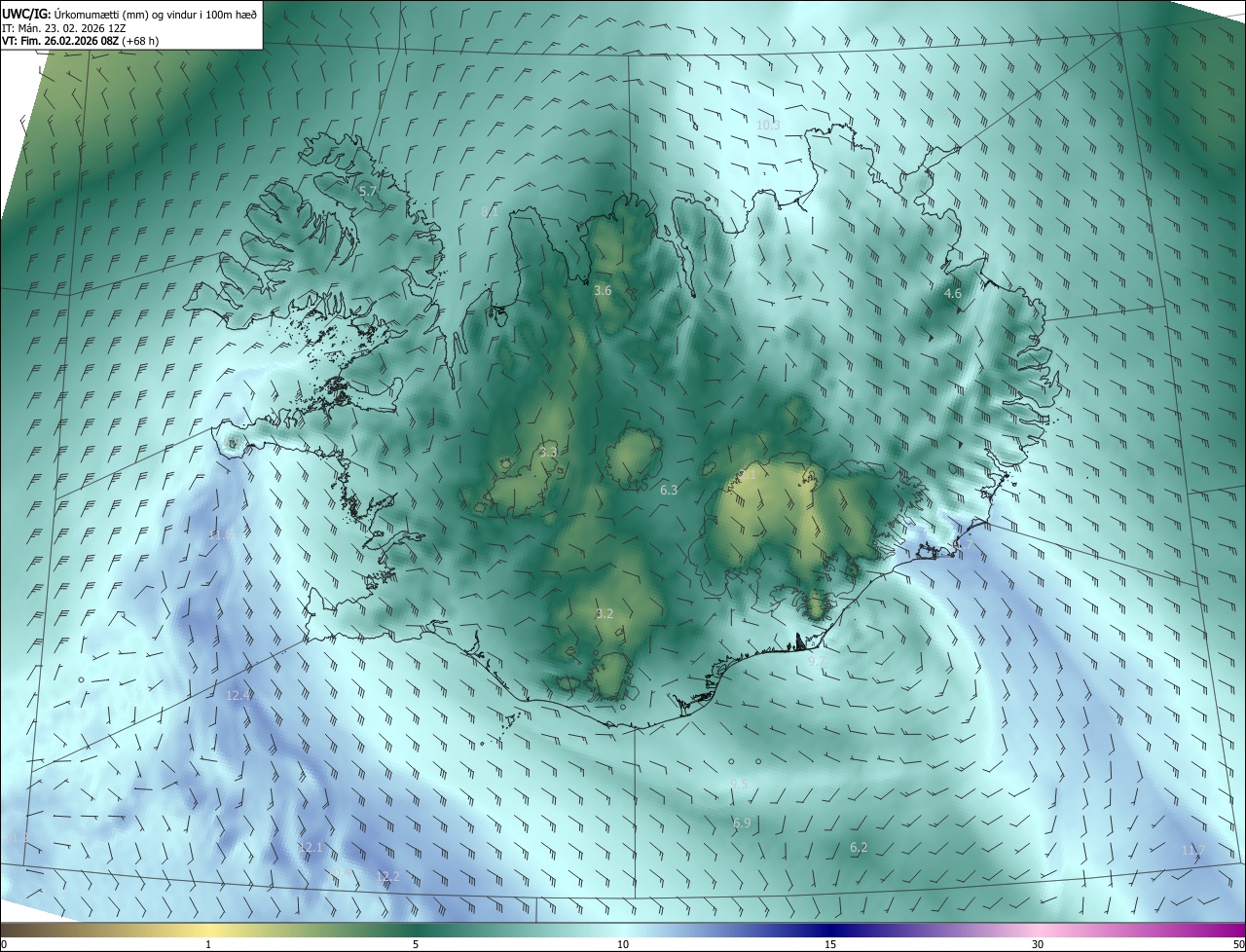Click the colour scale tick label 0
The width and height of the screenshot is (1246, 952).
(x=3, y=944)
